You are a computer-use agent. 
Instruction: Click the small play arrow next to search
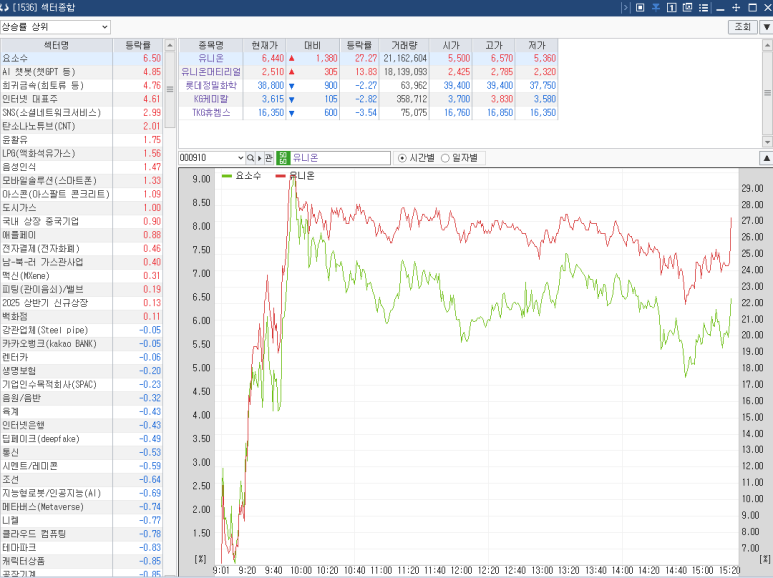(x=259, y=158)
